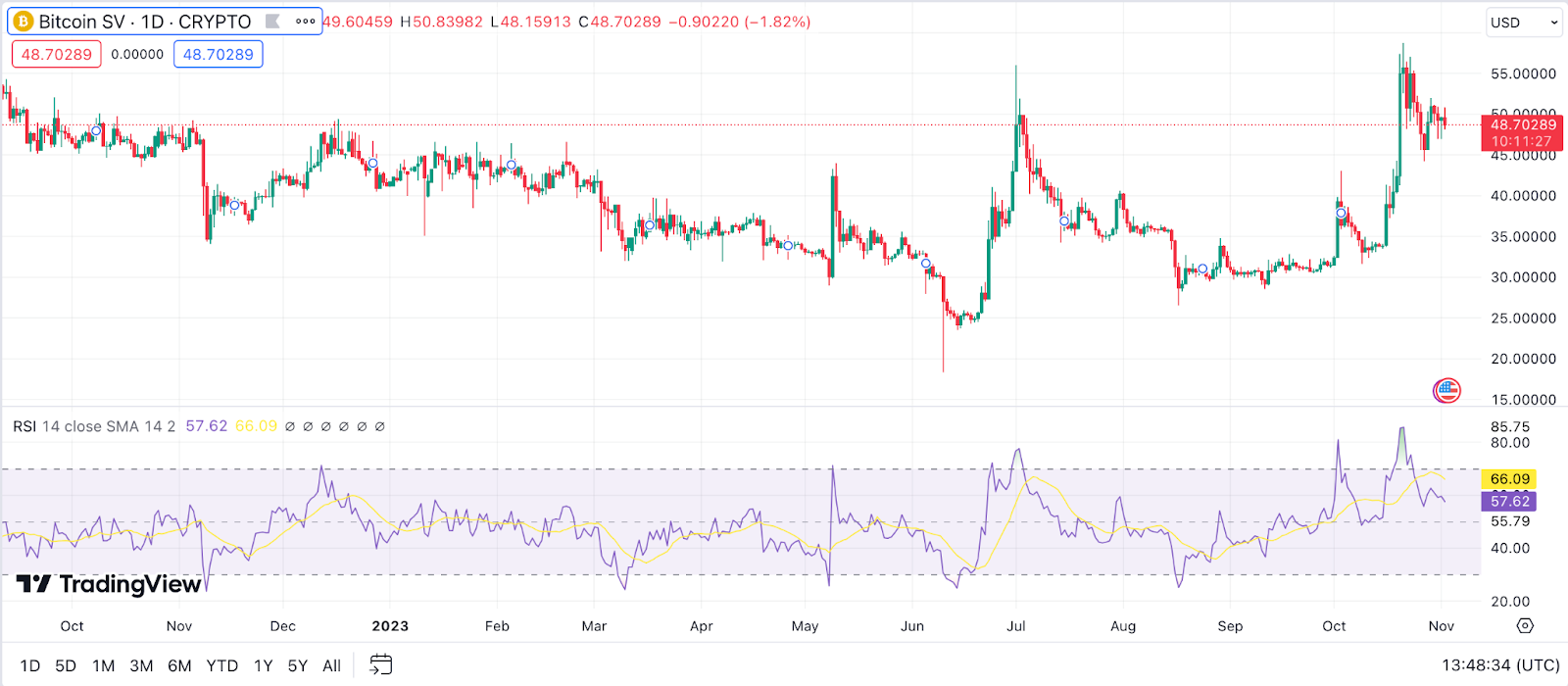Click the 30.00000 price scale label
The height and width of the screenshot is (686, 1568).
tap(1524, 277)
